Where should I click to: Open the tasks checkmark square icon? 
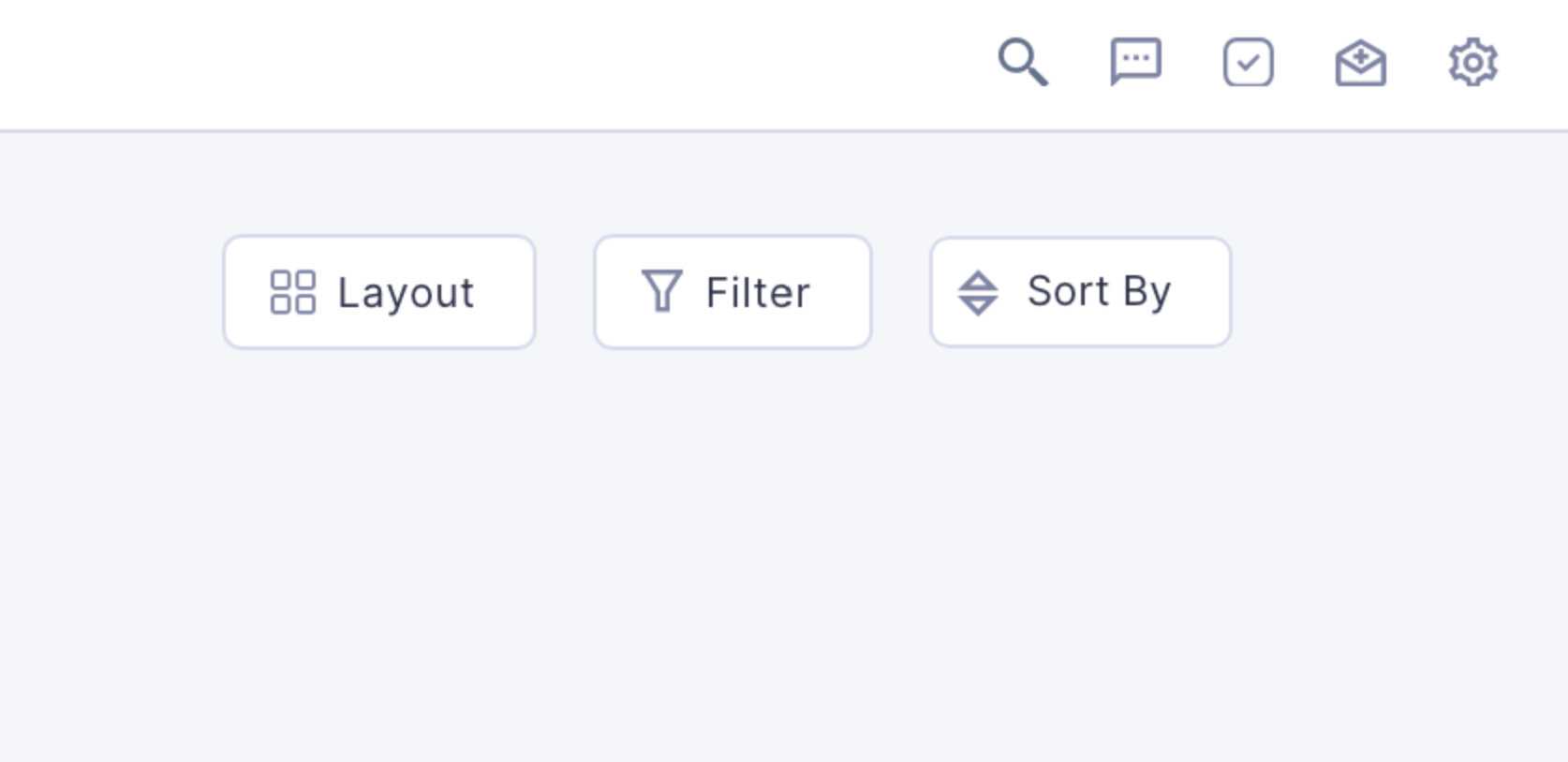tap(1249, 63)
